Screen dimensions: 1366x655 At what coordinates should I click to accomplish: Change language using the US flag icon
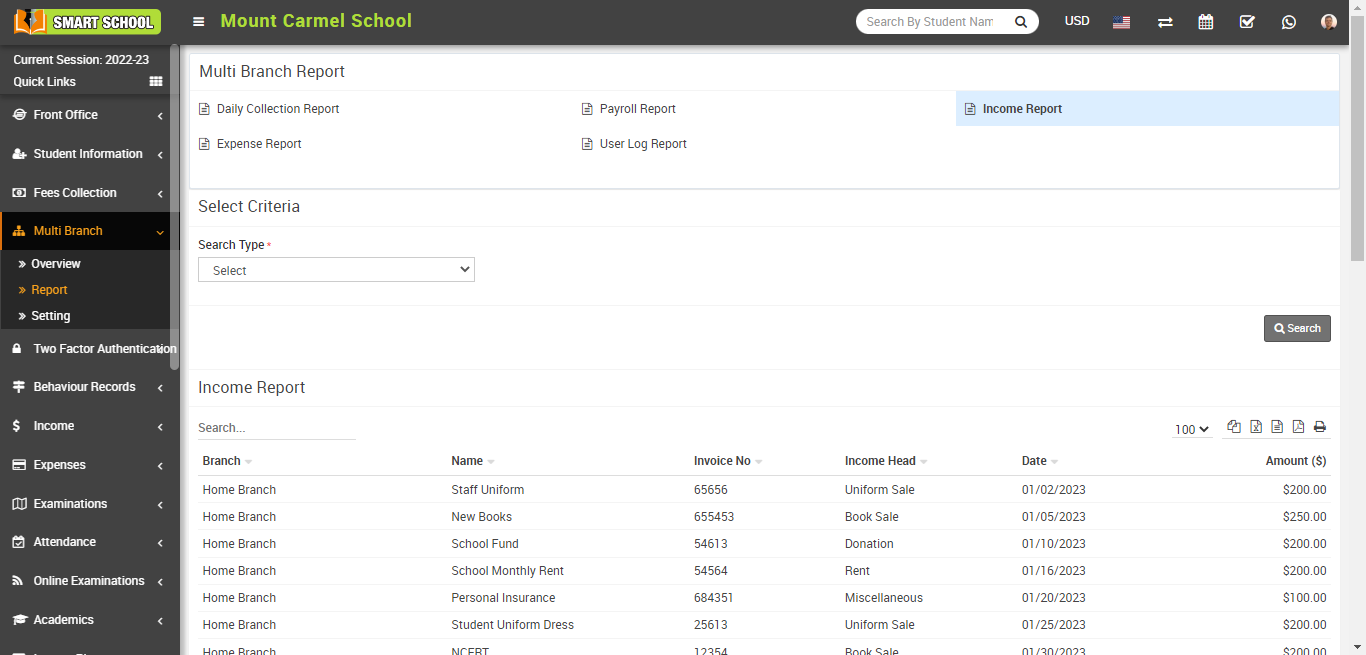coord(1122,22)
